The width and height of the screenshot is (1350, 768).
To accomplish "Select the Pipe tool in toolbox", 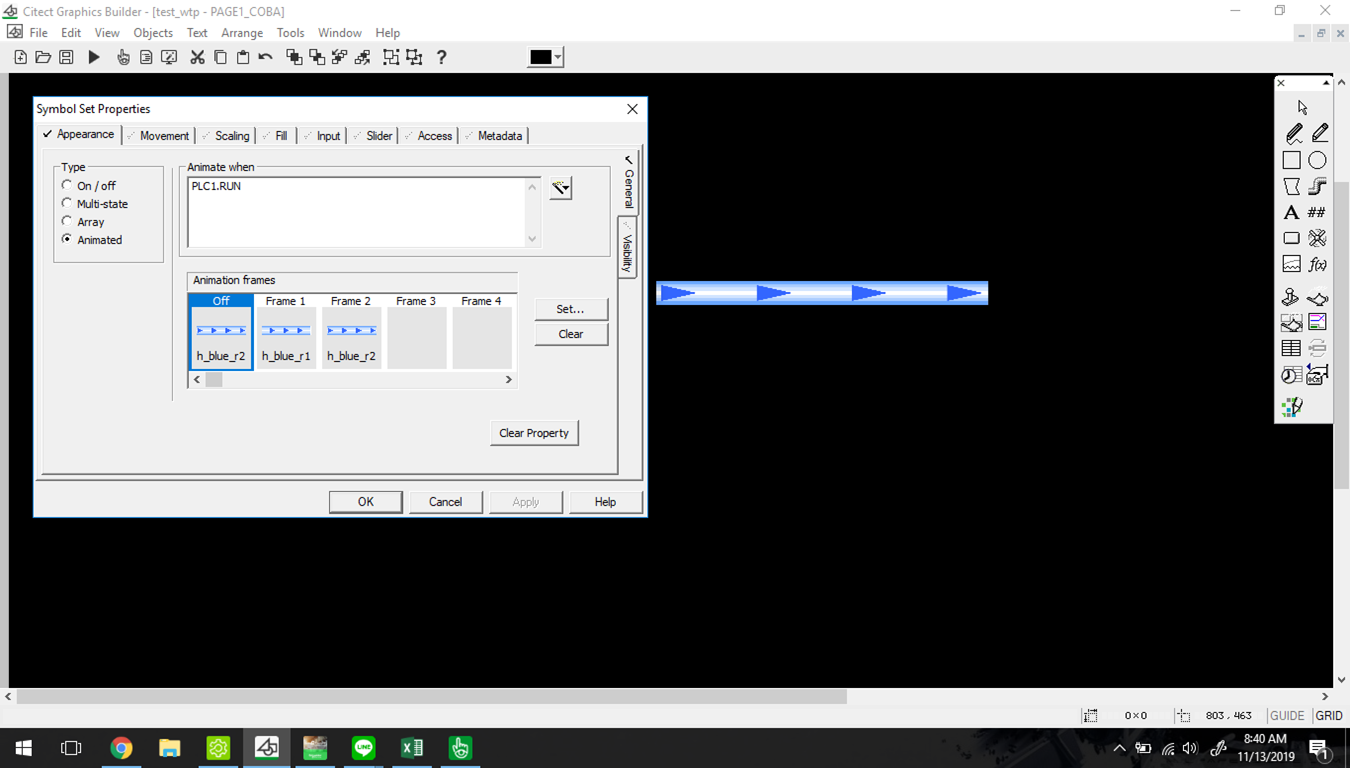I will point(1318,186).
